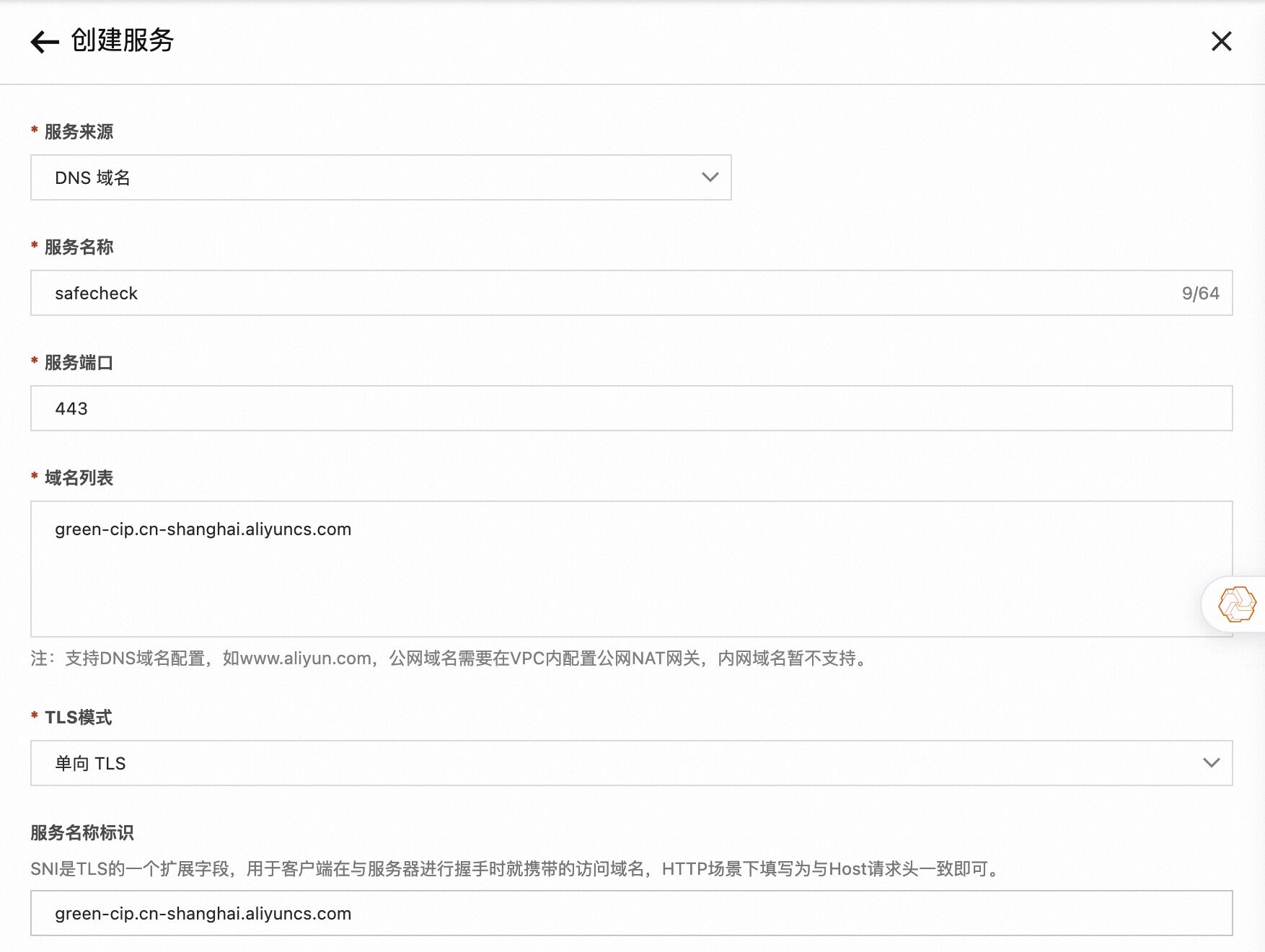Screen dimensions: 1265x952
Task: Click the domain green-cip.cn-shanghai.aliyuncs.com in 域名列表
Action: (x=203, y=529)
